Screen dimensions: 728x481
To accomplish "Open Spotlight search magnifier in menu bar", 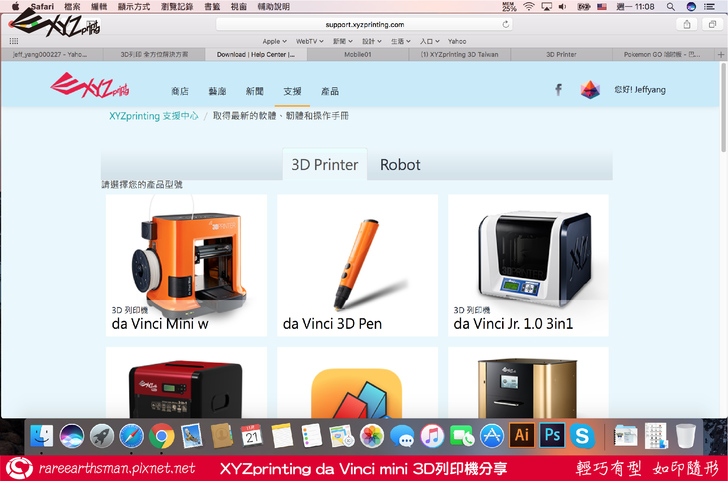I will point(670,6).
